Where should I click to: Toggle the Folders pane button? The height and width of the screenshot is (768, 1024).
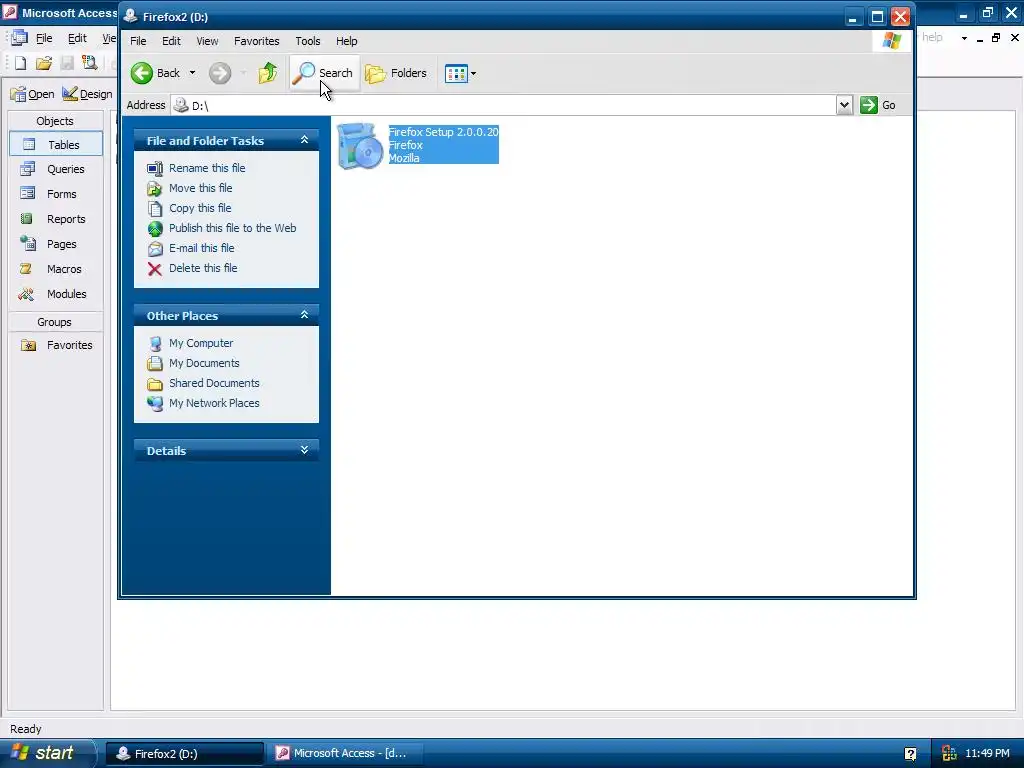[396, 73]
